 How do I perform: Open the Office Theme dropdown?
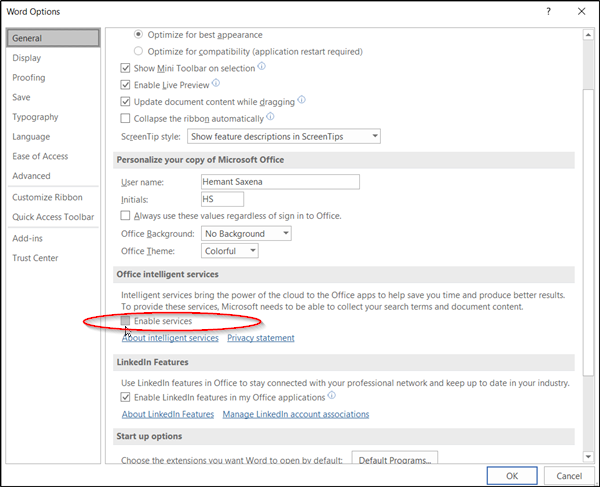(x=230, y=251)
